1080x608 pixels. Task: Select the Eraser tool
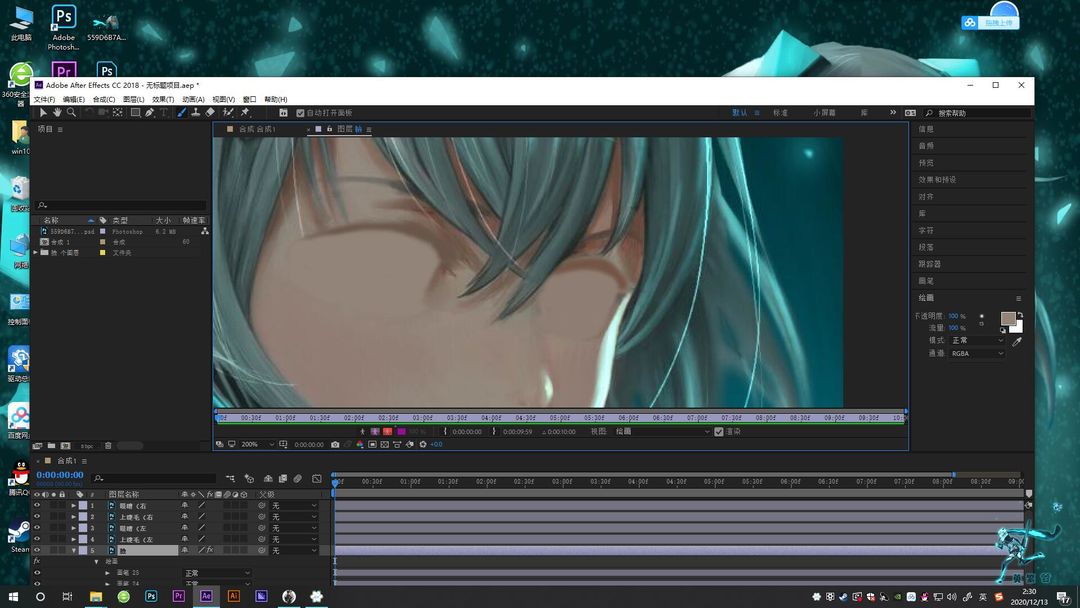coord(210,112)
